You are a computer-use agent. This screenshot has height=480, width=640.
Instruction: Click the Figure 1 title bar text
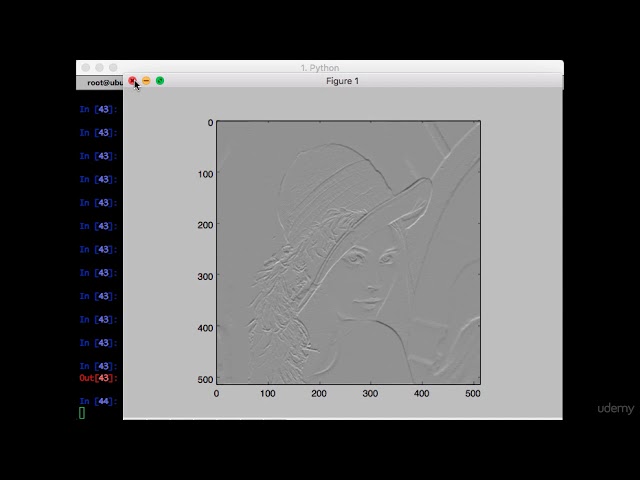[x=342, y=81]
